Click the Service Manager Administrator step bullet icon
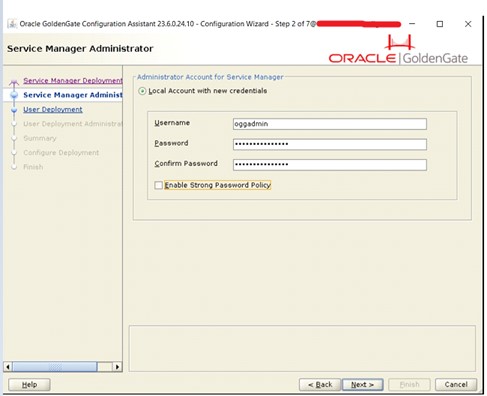The image size is (487, 396). click(14, 95)
